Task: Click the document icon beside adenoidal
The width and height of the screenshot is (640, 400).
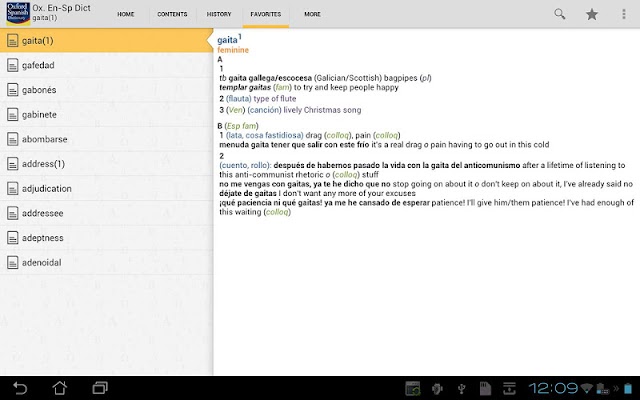Action: pos(13,262)
